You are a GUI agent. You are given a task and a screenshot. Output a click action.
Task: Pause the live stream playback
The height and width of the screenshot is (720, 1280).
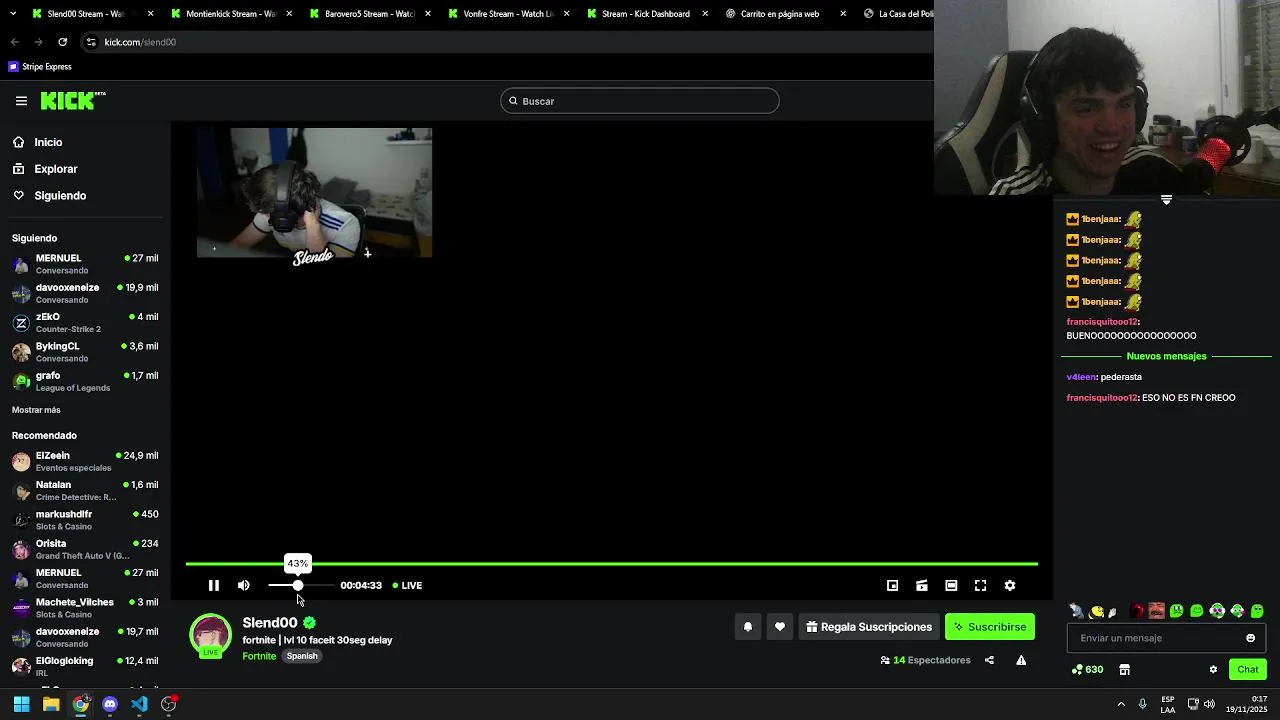213,586
